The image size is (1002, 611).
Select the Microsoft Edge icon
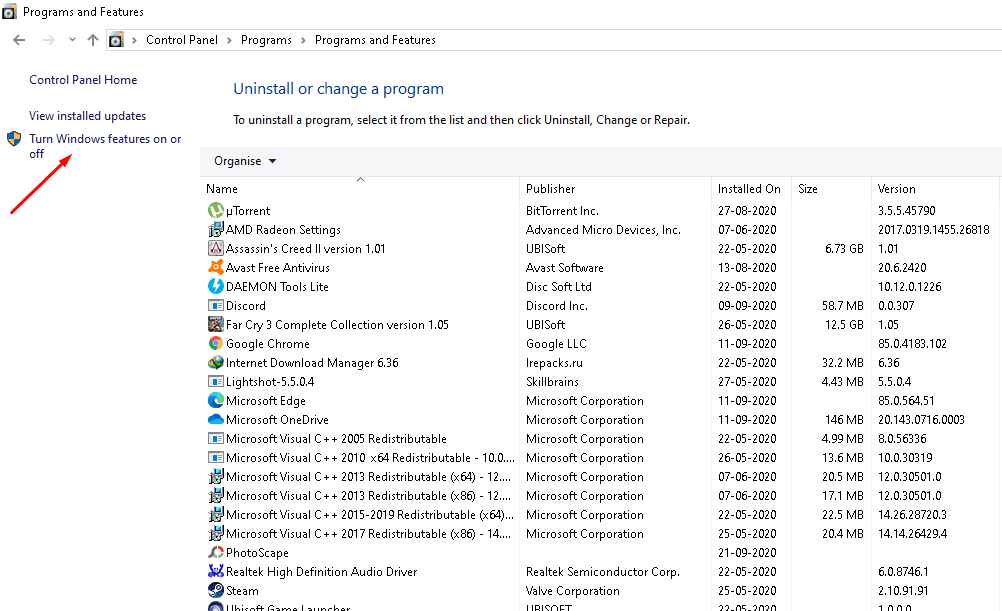coord(215,401)
